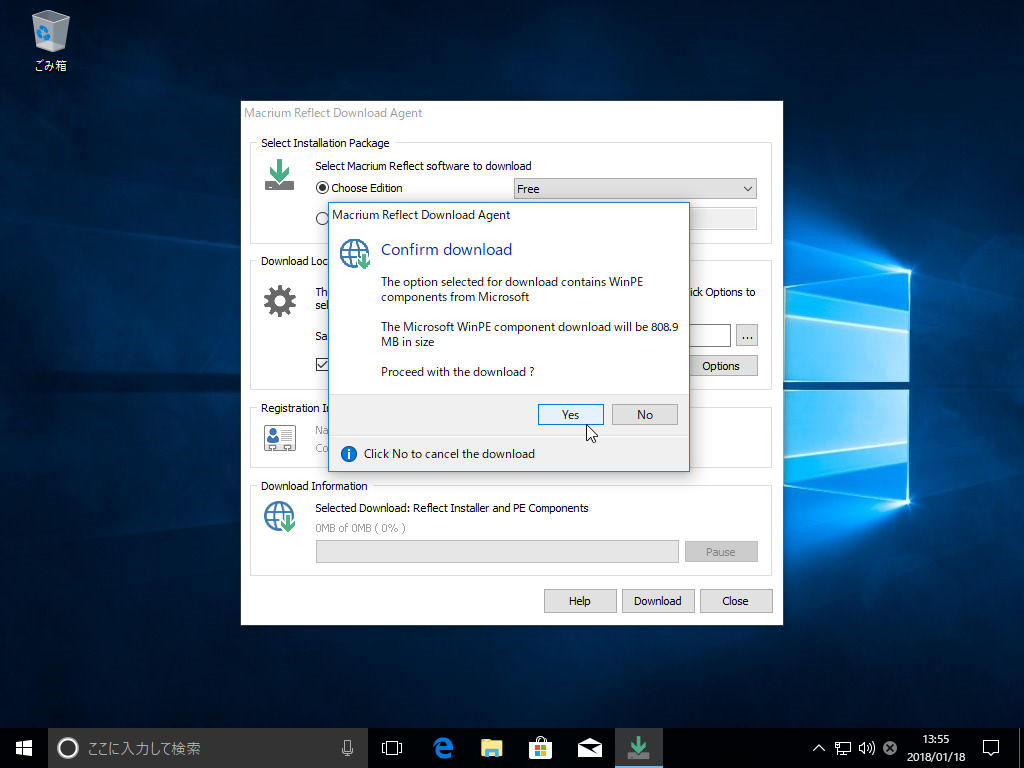Open the clock showing 13:55
This screenshot has height=768, width=1024.
pos(935,748)
